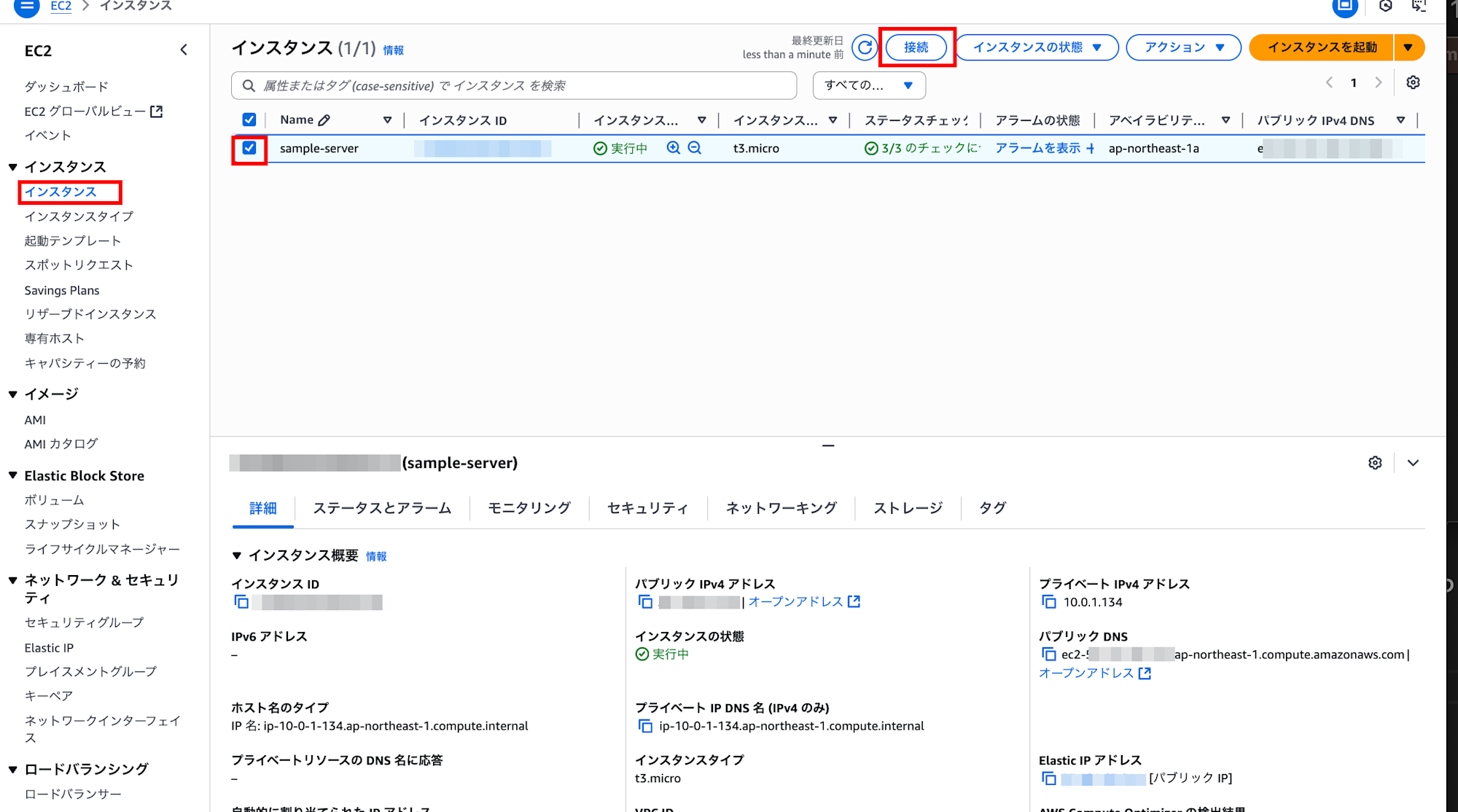
Task: Open ダッシュボード in sidebar
Action: coord(66,87)
